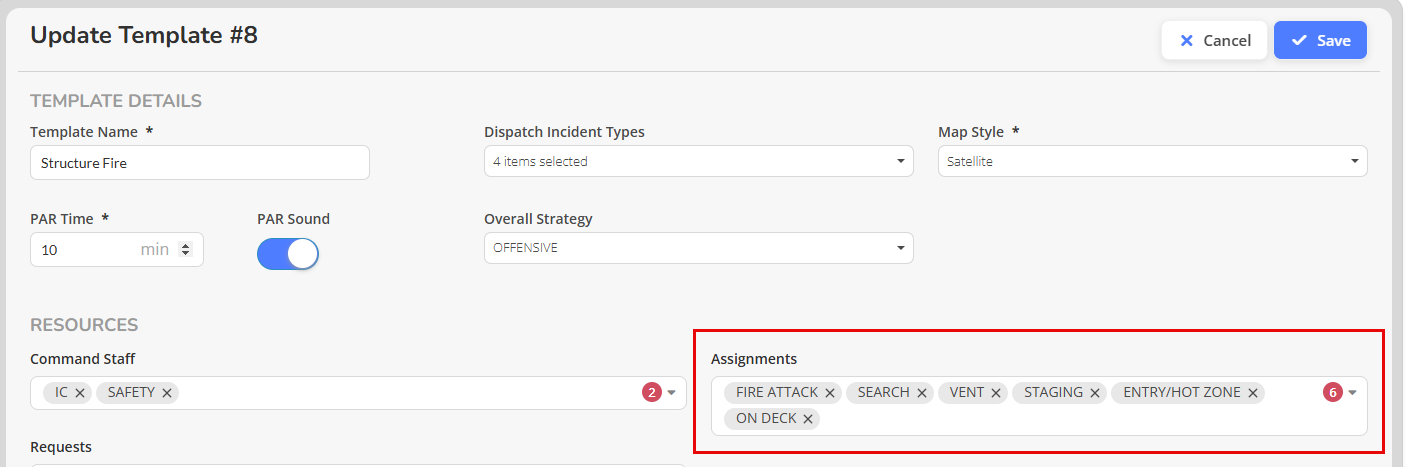Screen dimensions: 1409x467
Task: Remove the IC tag from Command Staff
Action: pos(80,393)
